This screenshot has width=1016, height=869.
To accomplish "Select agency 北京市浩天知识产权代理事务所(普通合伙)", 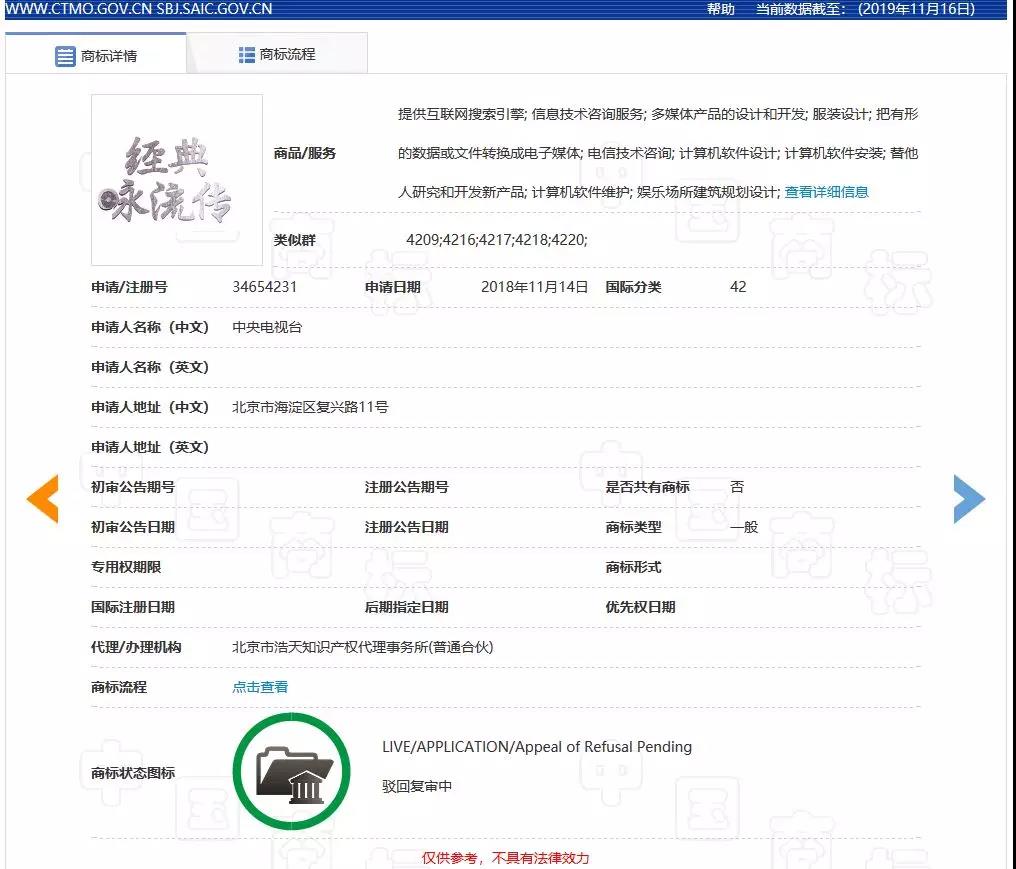I will click(363, 647).
